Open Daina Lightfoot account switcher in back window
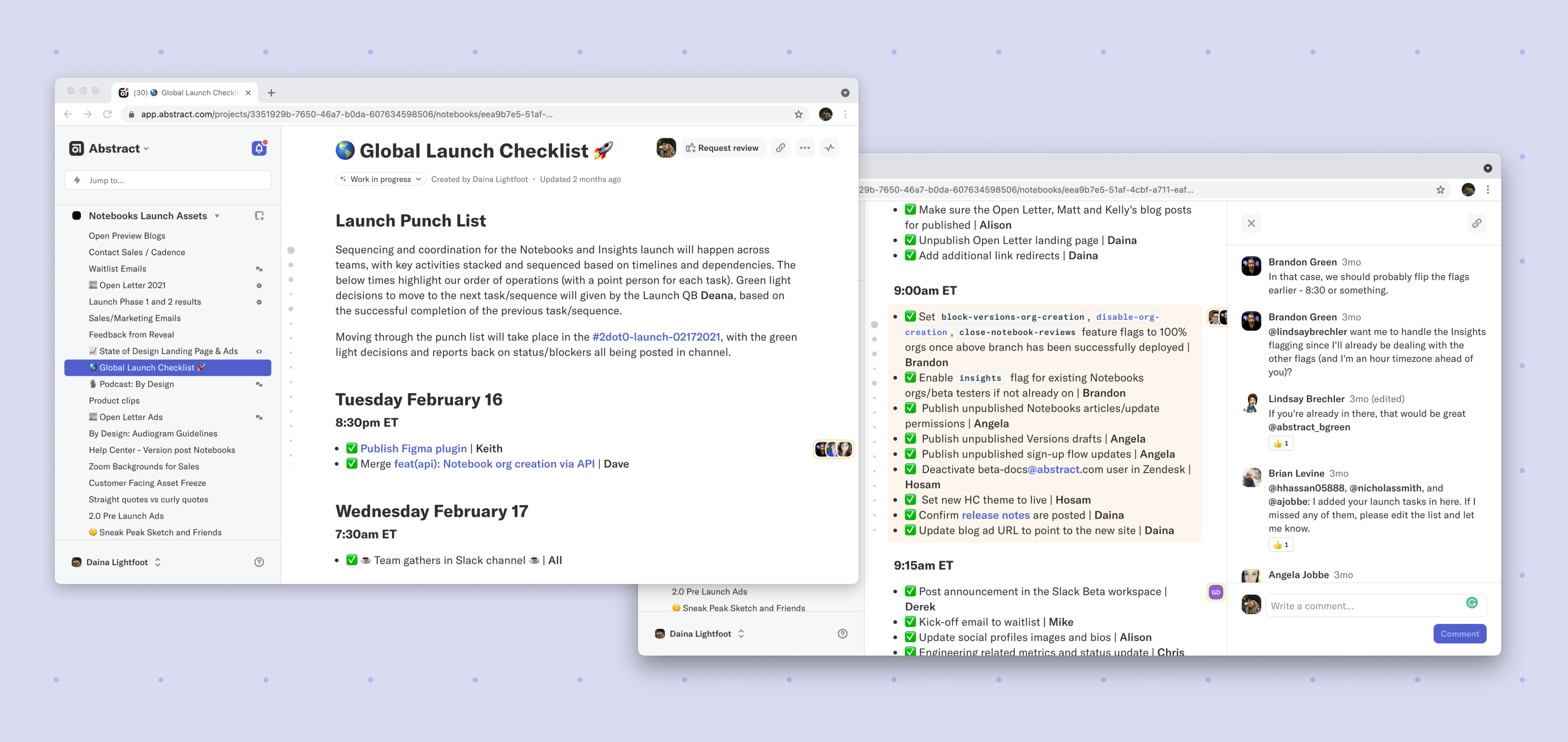Image resolution: width=1568 pixels, height=742 pixels. [x=700, y=634]
